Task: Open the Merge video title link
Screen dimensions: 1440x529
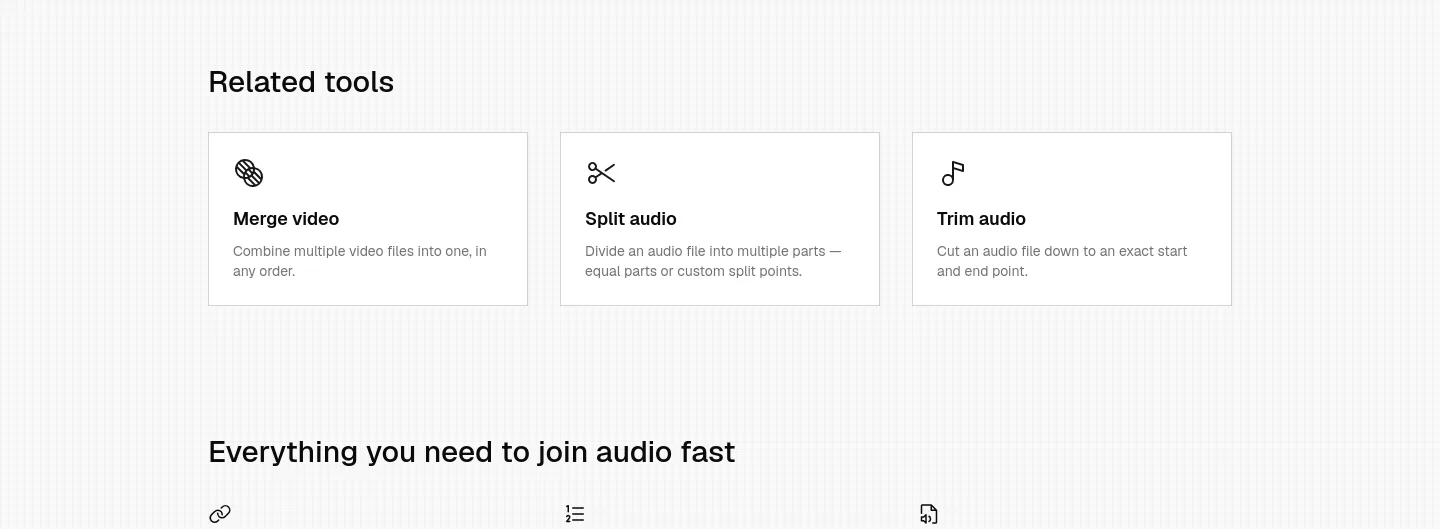Action: click(286, 219)
